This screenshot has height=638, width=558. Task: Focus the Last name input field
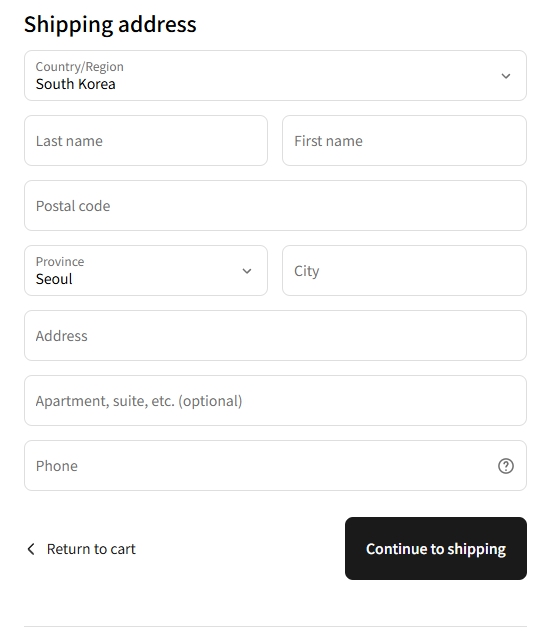146,141
